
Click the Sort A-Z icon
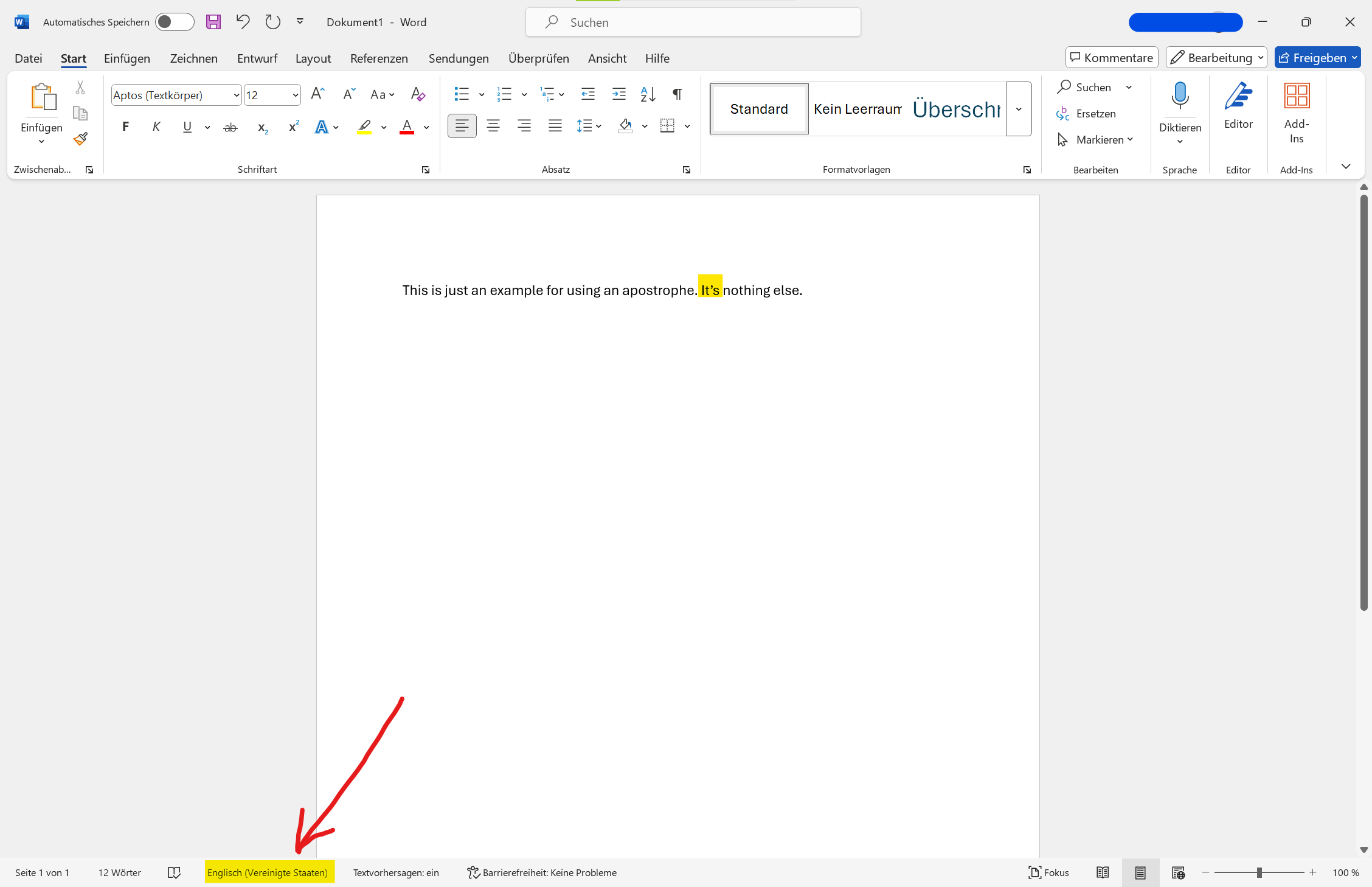click(x=648, y=94)
